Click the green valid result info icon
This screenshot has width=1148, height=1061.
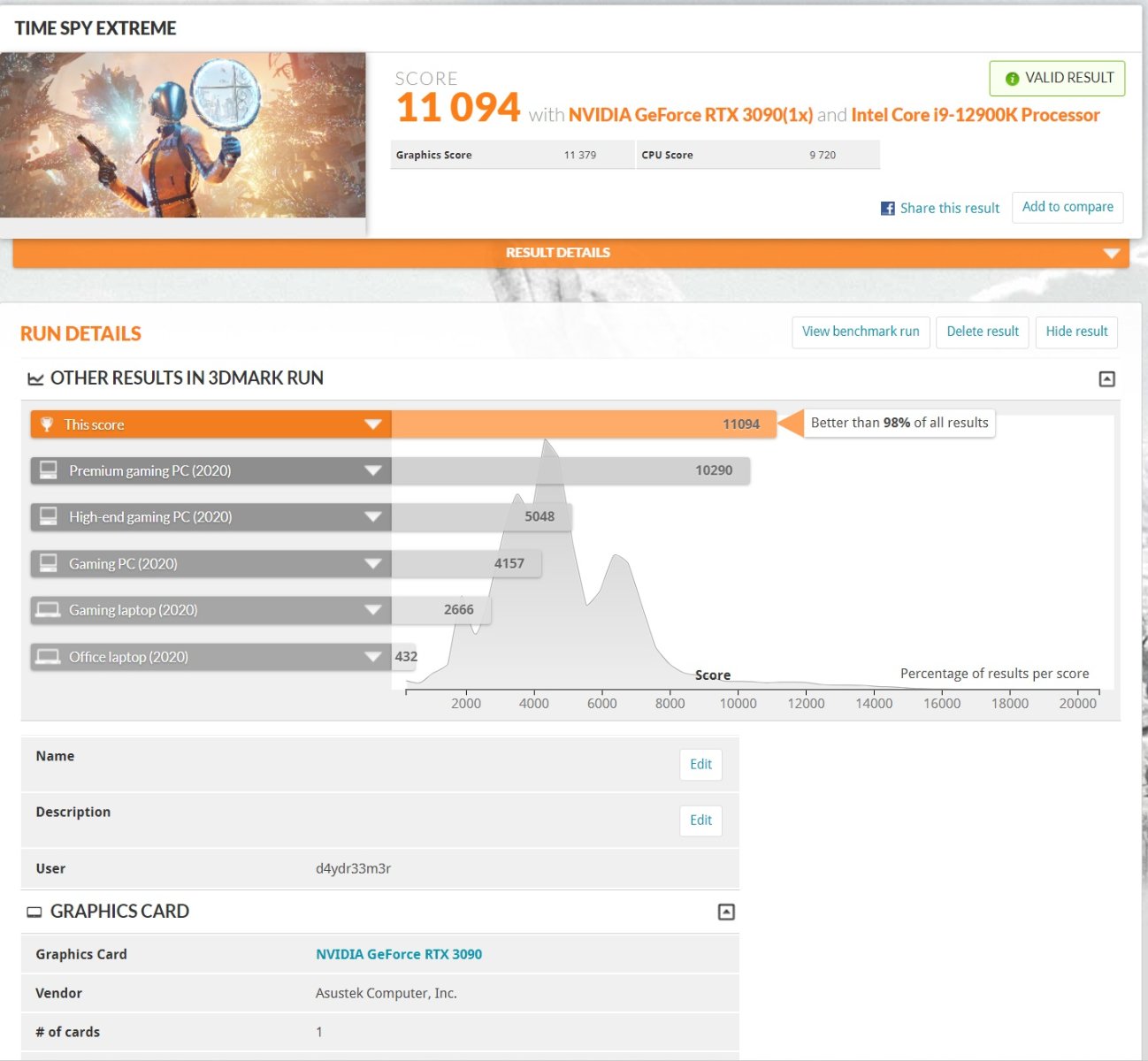pyautogui.click(x=1012, y=79)
